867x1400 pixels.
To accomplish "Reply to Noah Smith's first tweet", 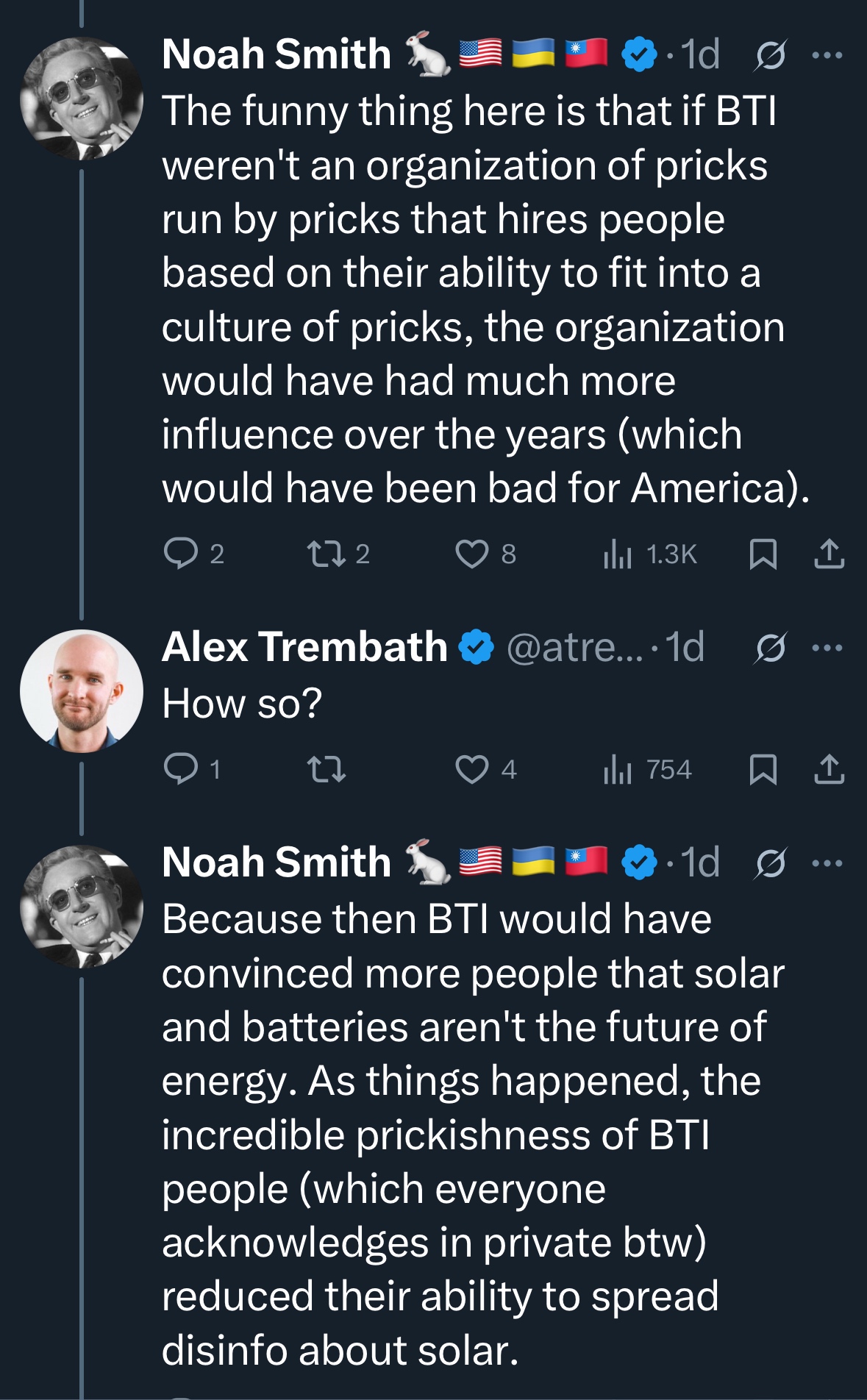I will [x=181, y=554].
